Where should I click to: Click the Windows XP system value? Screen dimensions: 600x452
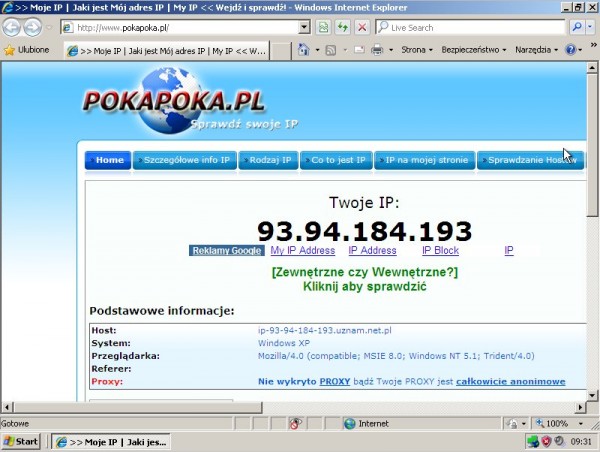click(284, 343)
